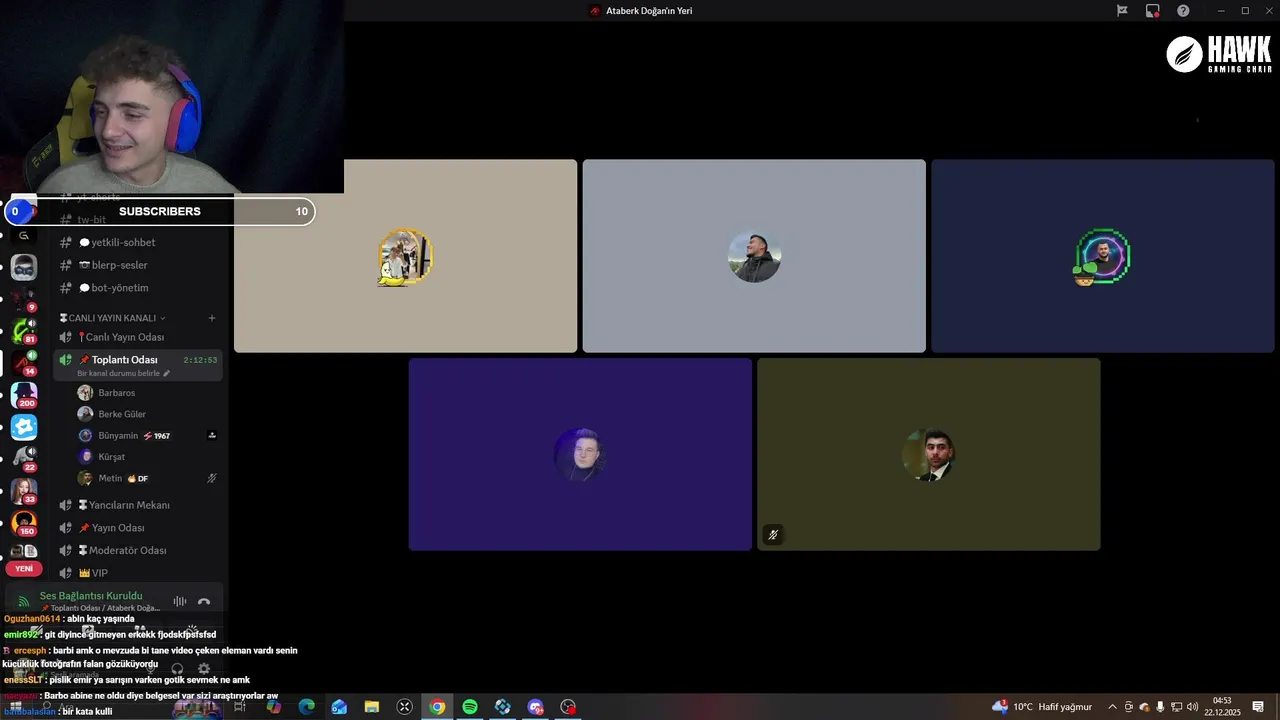
Task: Select the Toplantı Odası voice channel
Action: tap(138, 365)
